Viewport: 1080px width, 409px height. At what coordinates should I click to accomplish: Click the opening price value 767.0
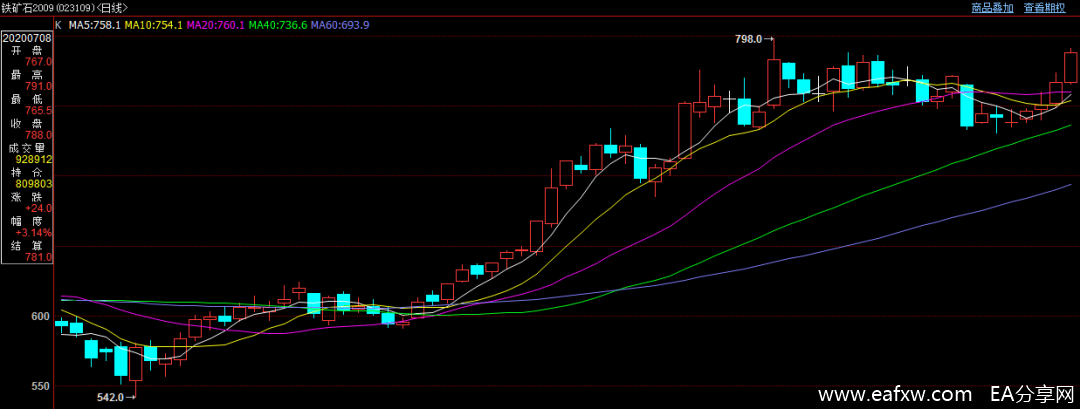[x=39, y=62]
